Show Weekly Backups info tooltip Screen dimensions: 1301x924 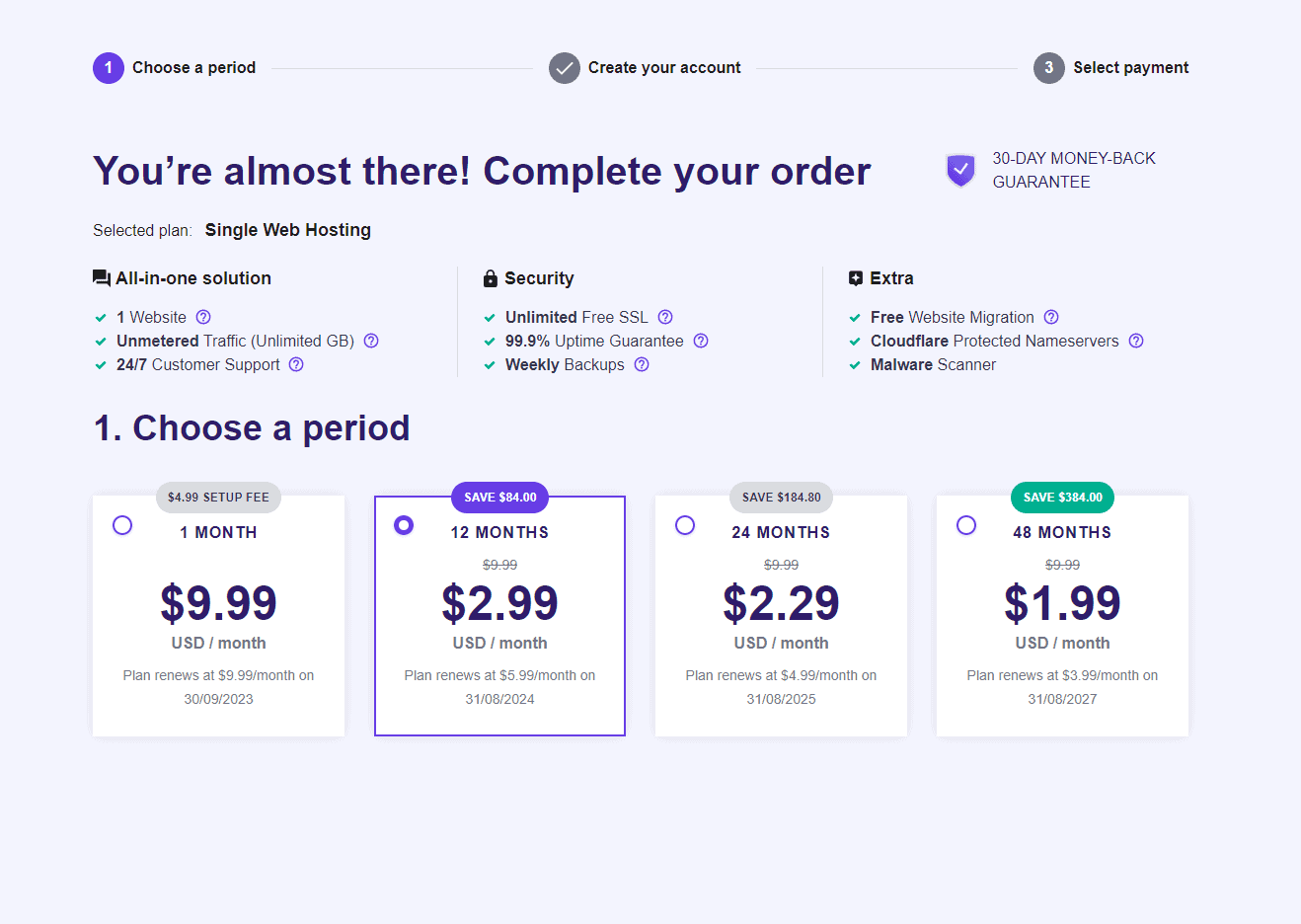[642, 364]
